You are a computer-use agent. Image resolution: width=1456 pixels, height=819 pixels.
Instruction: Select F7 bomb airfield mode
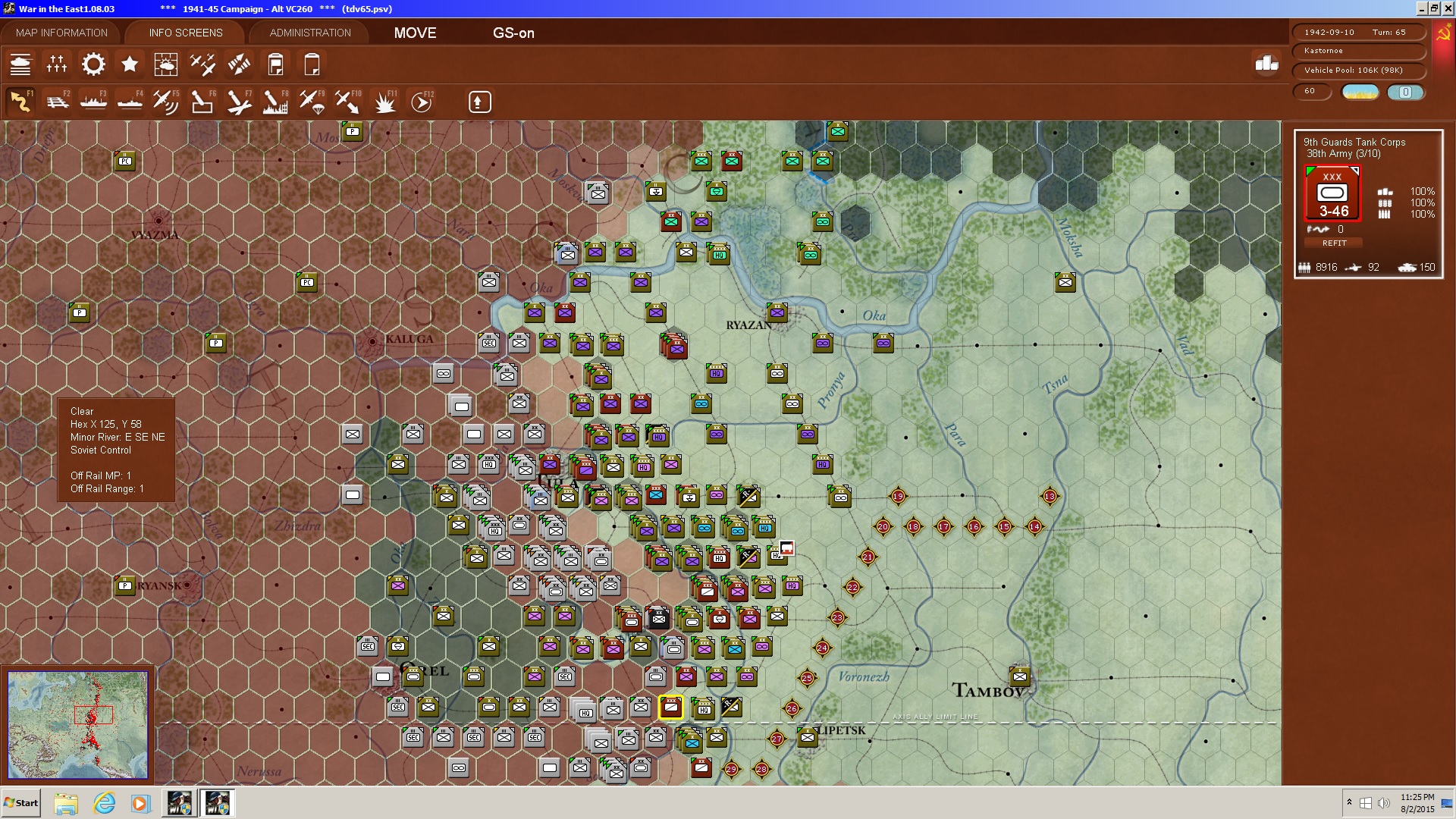239,102
